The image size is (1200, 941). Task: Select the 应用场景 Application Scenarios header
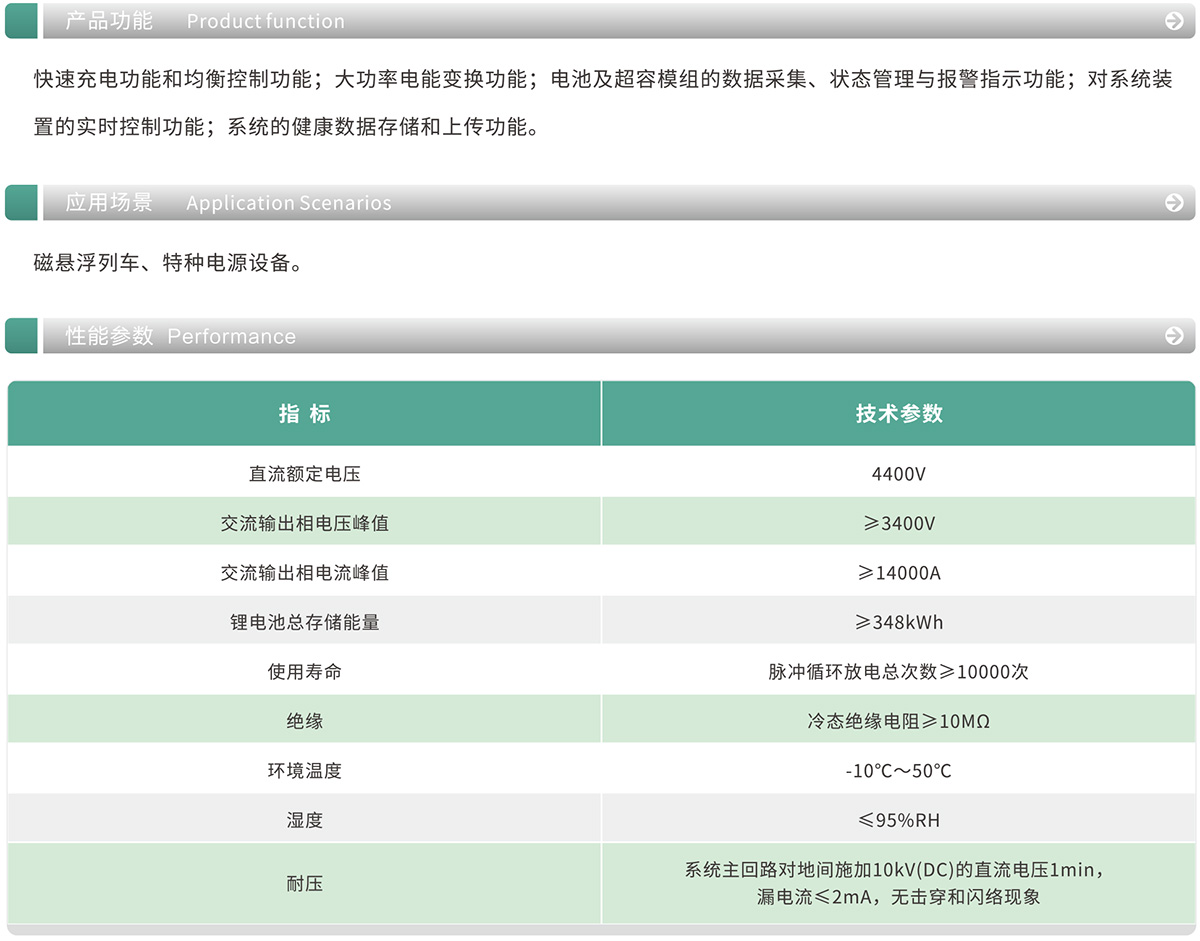coord(228,203)
